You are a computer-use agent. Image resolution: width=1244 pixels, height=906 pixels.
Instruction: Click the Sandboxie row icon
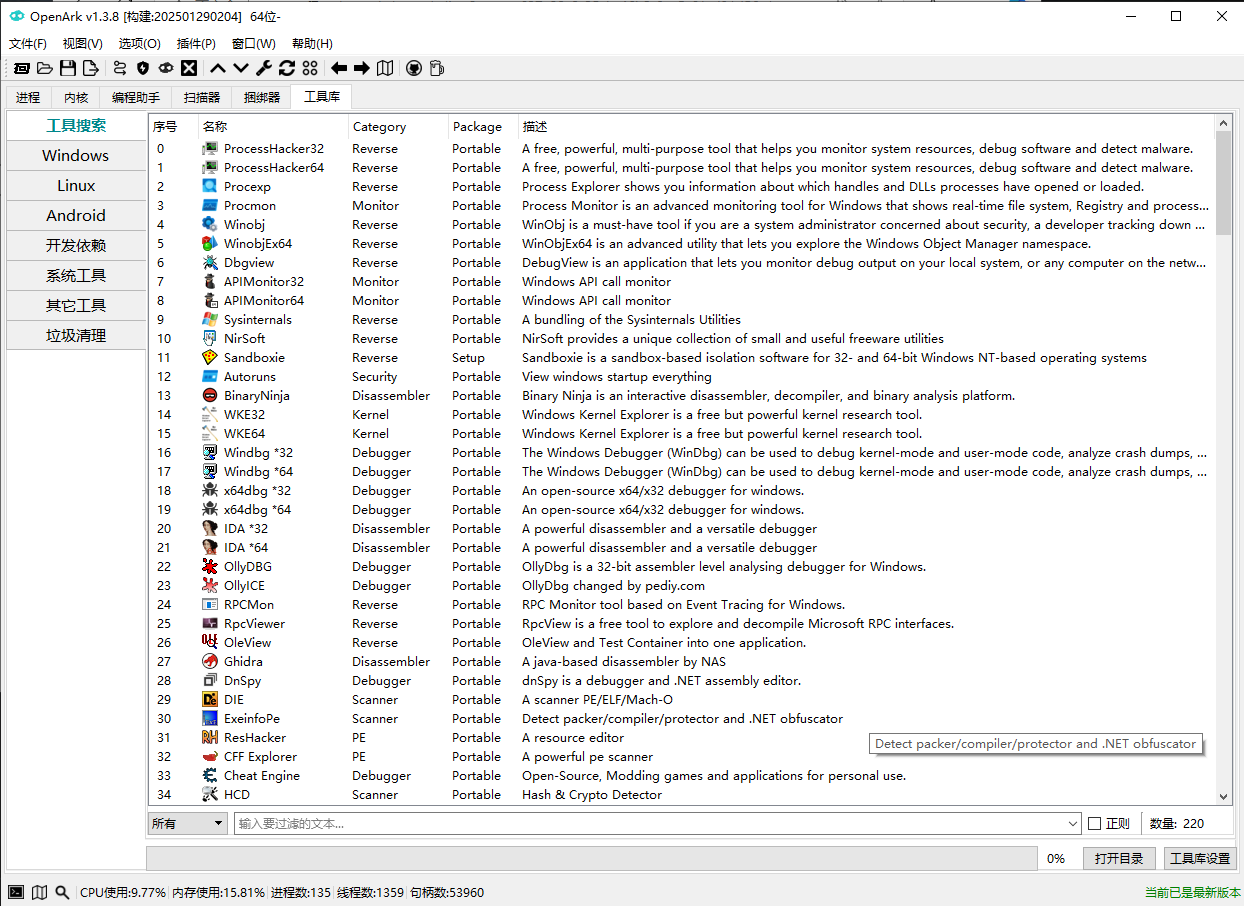210,357
